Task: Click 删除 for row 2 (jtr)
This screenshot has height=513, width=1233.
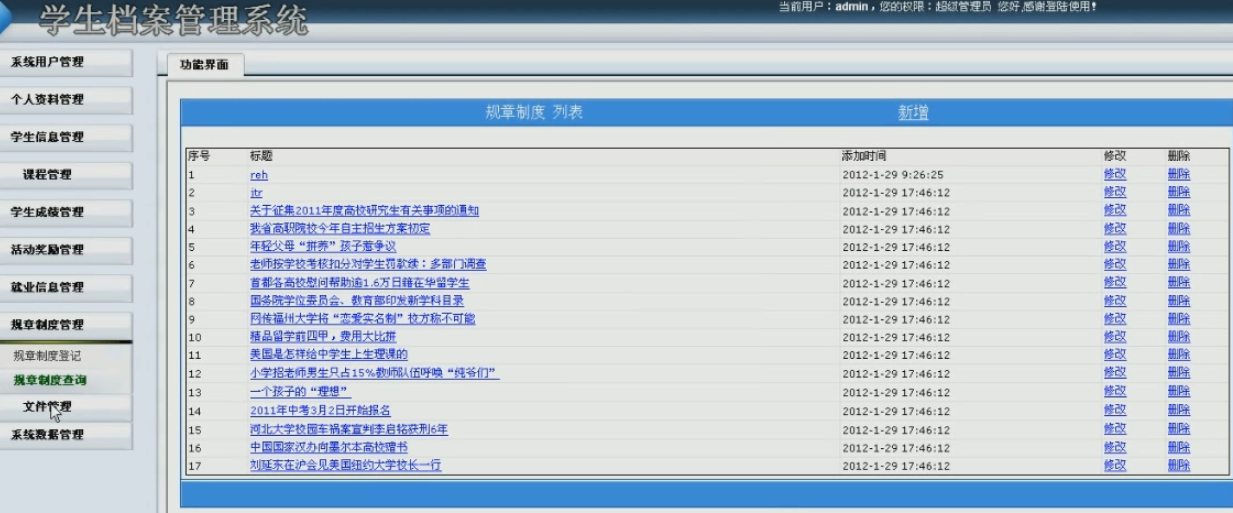Action: (x=1178, y=193)
